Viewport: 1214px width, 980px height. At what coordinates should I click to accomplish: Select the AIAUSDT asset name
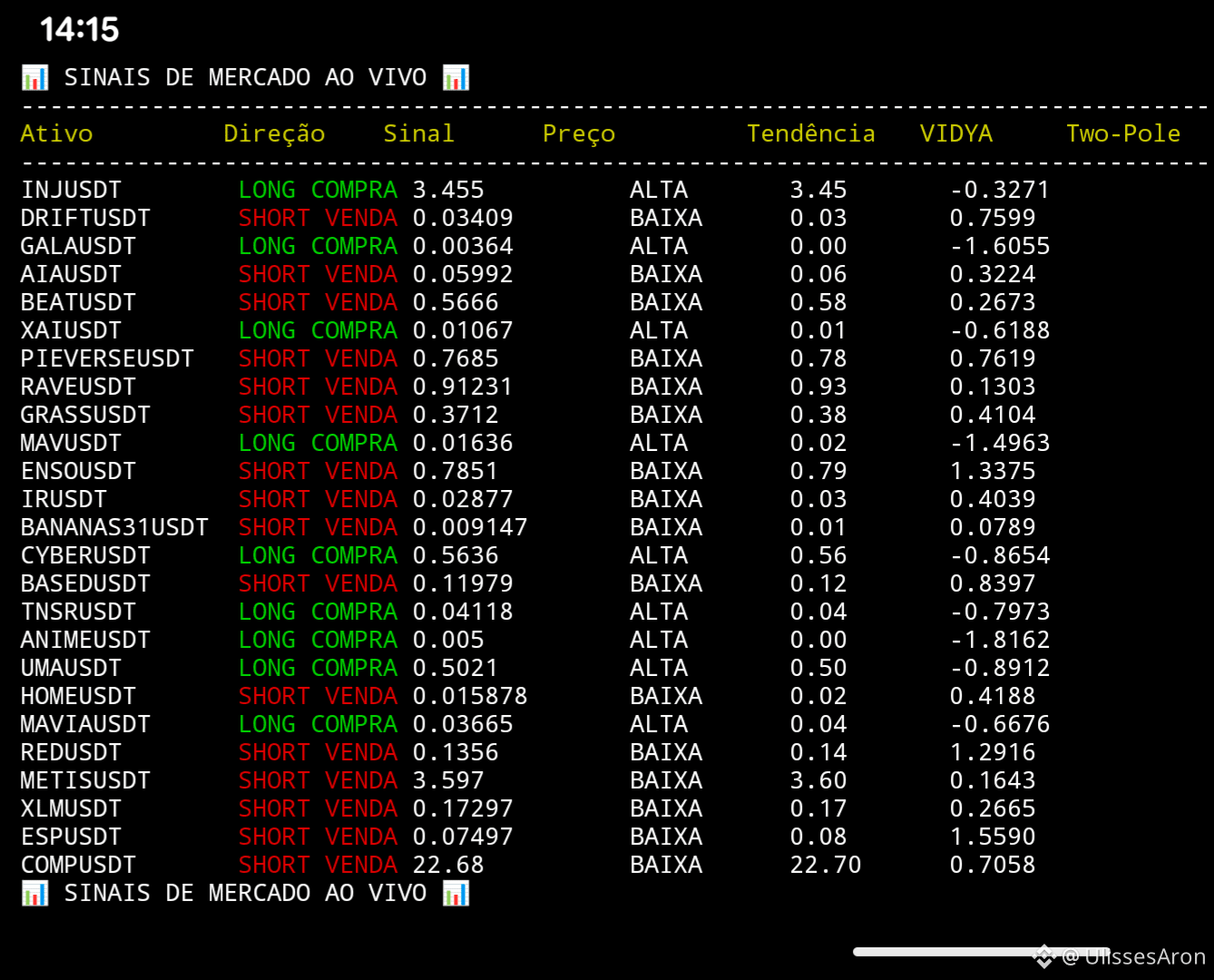71,274
